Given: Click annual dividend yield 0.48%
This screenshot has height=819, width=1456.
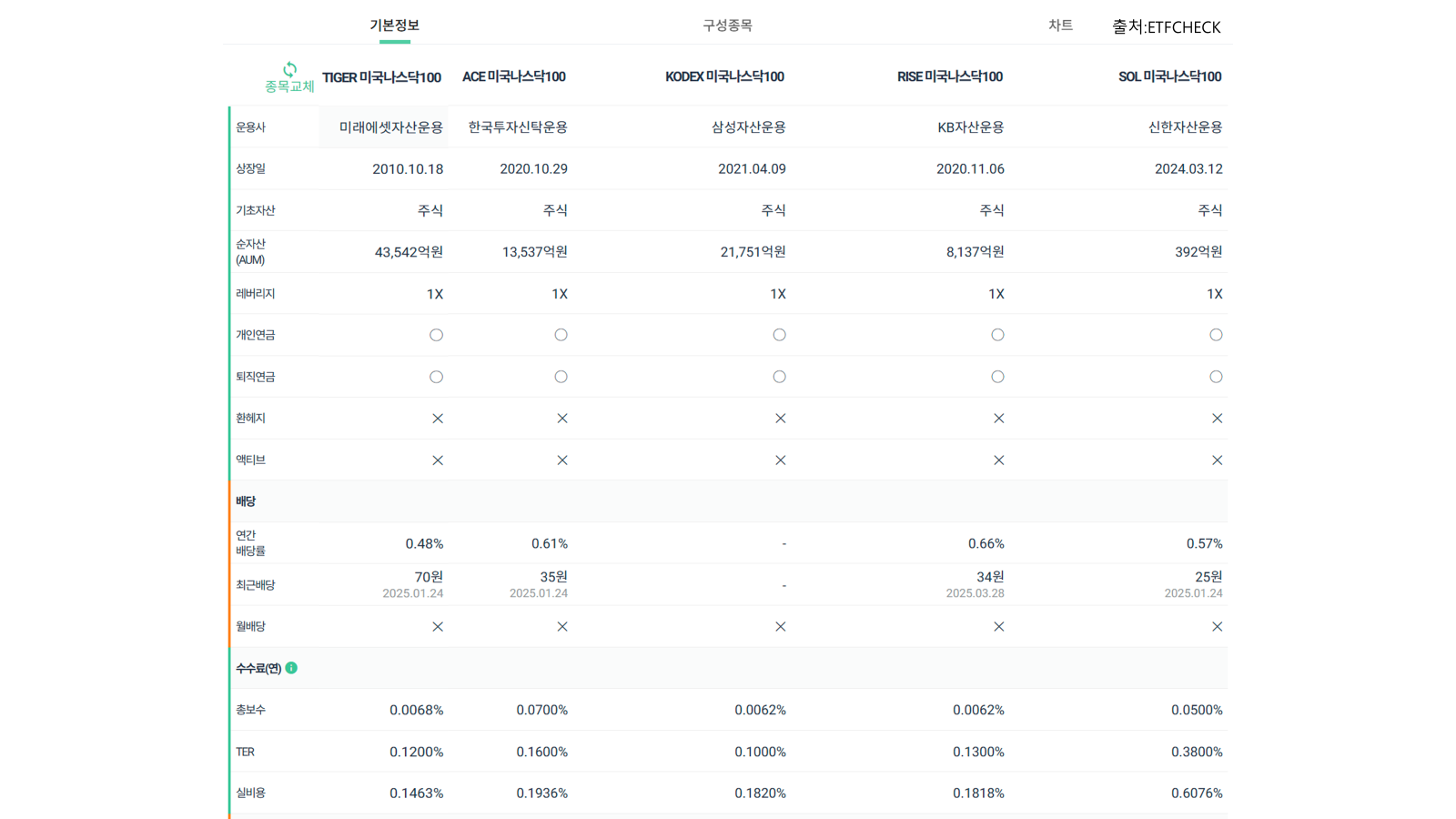Looking at the screenshot, I should pos(424,544).
